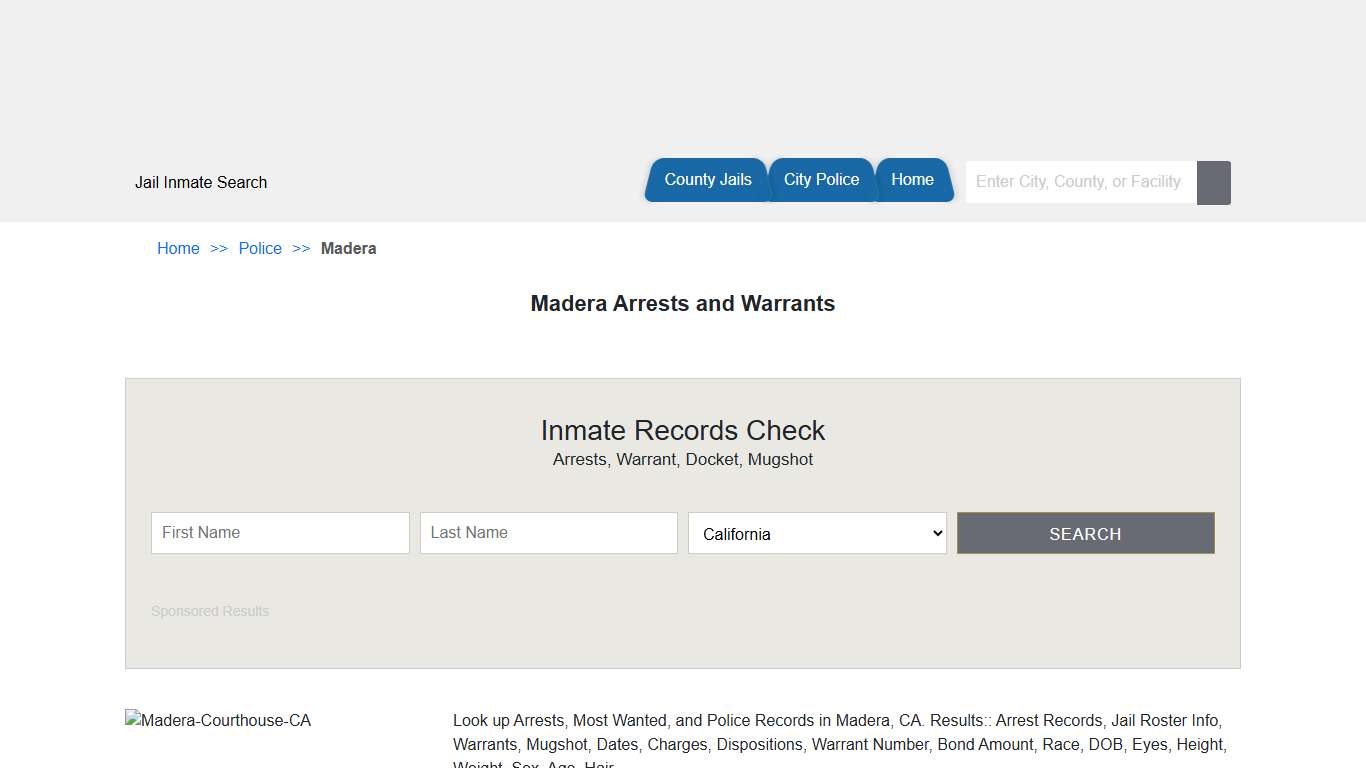This screenshot has height=768, width=1366.
Task: Switch to the City Police section
Action: (821, 179)
